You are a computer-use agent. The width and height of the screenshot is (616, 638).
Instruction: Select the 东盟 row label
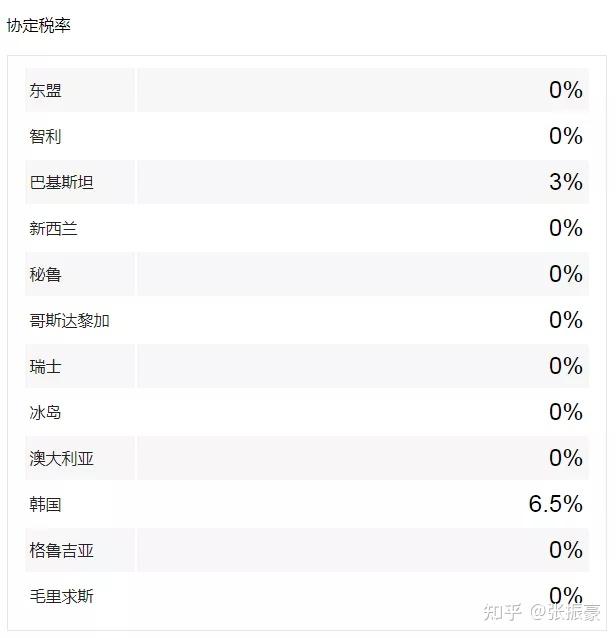pos(46,91)
